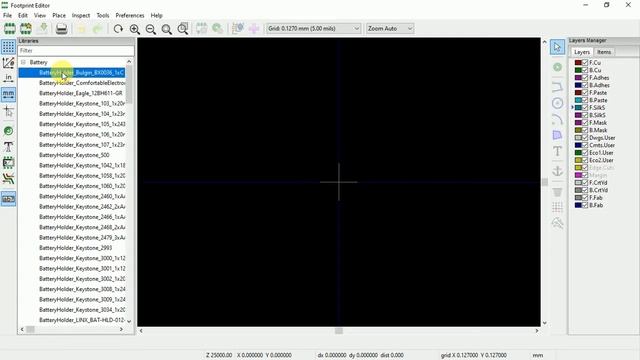Toggle footprint tree visibility icon
Screen dimensions: 640x360
click(x=8, y=199)
